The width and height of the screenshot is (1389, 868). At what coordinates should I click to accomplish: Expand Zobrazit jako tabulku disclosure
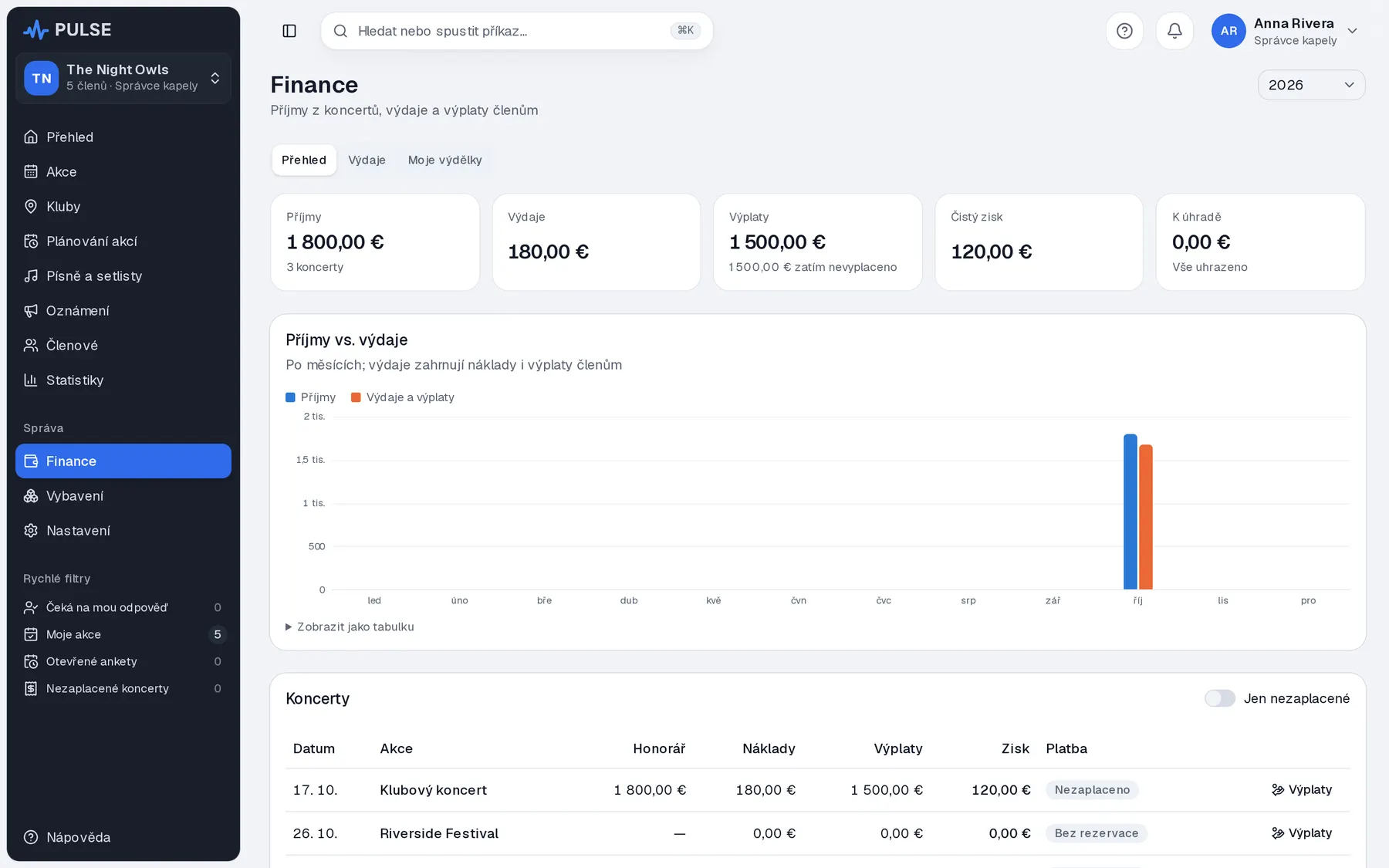click(350, 627)
